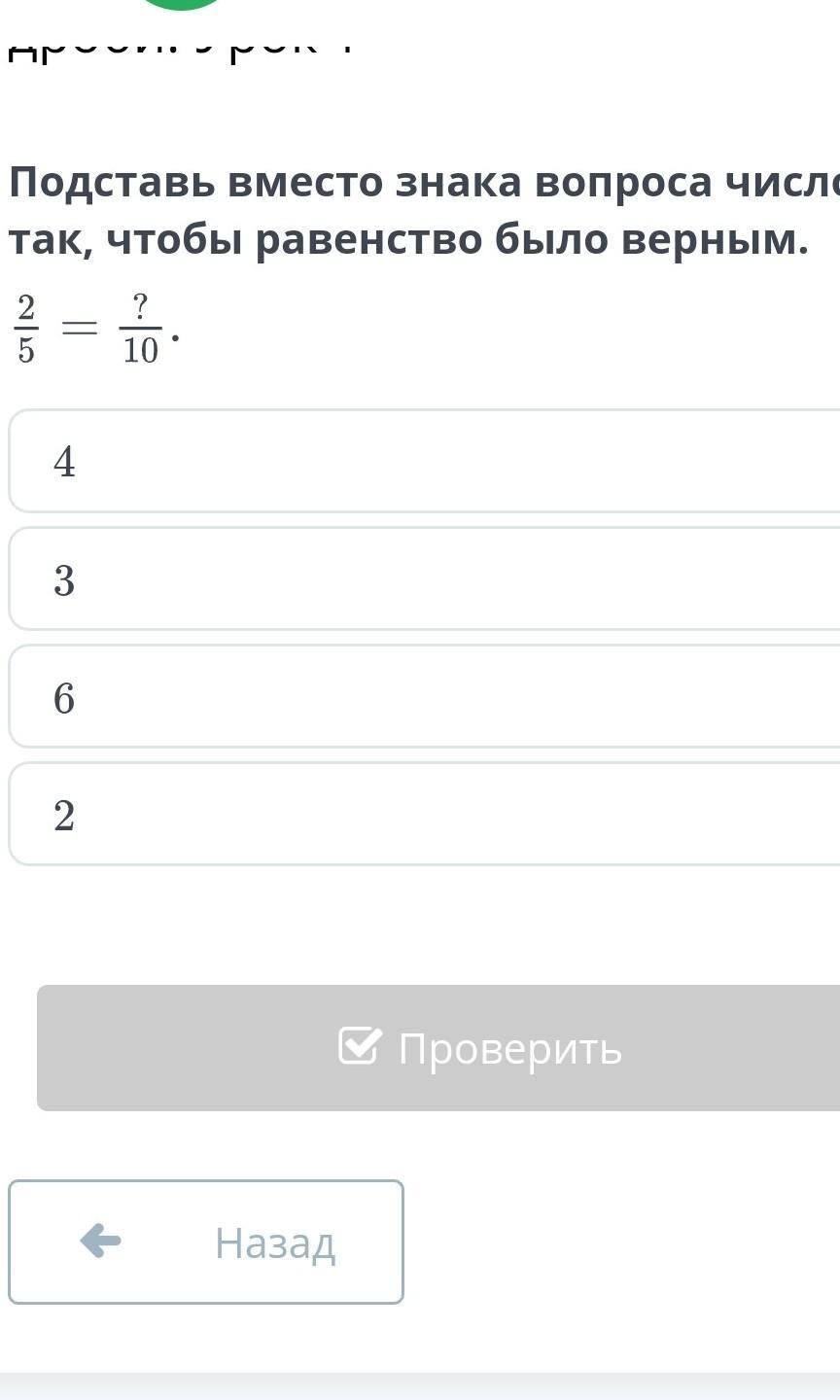Viewport: 840px width, 1400px height.
Task: Click the 'Назад' text label
Action: (275, 1242)
